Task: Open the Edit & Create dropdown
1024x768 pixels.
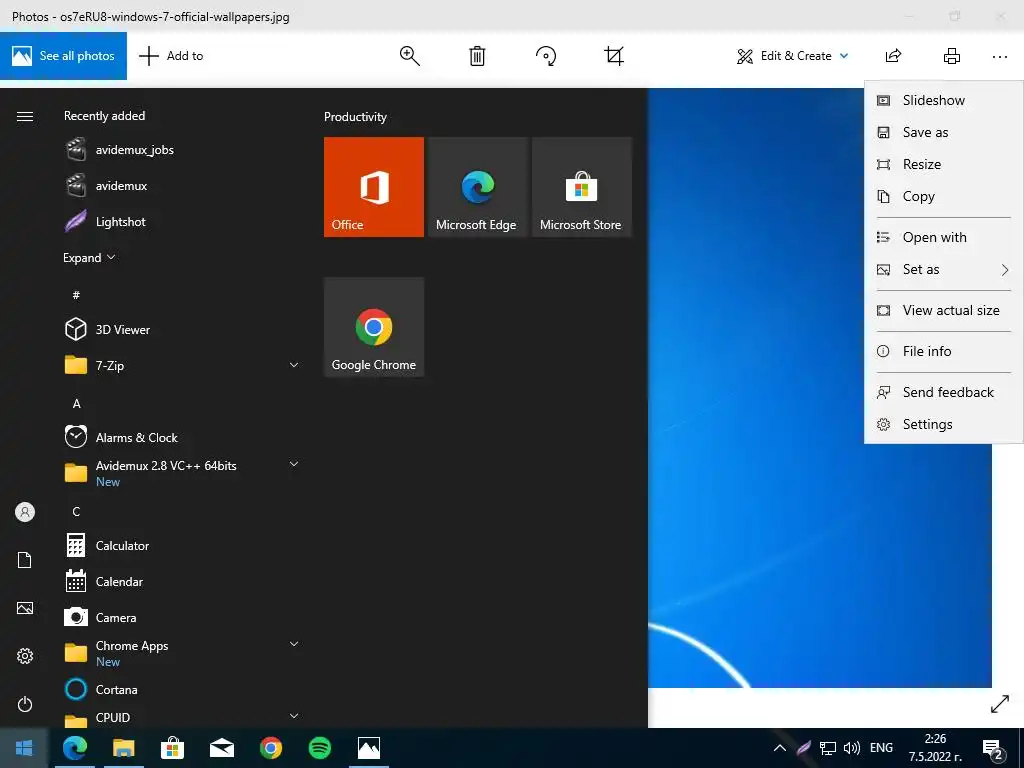Action: (x=793, y=56)
